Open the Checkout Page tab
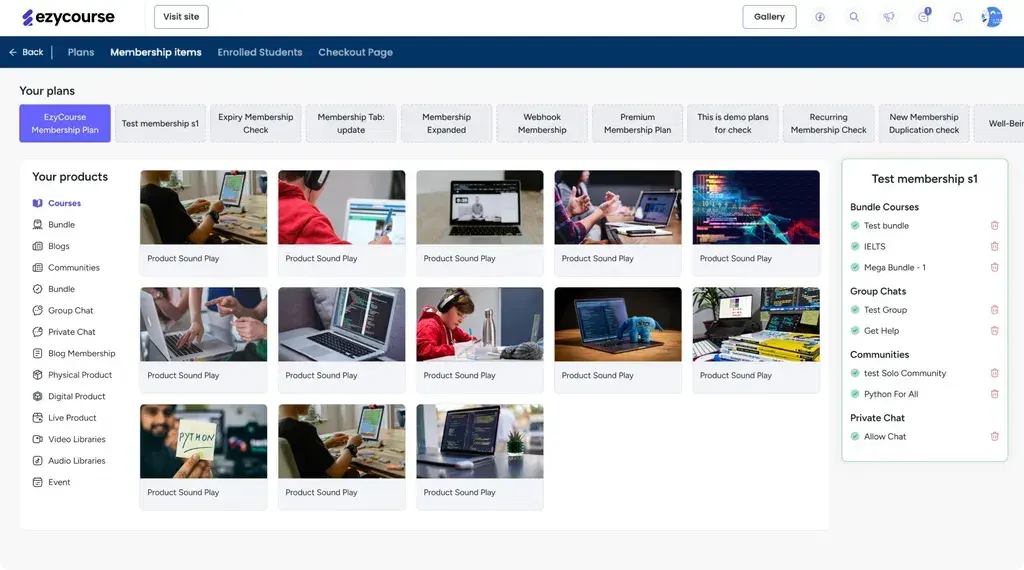This screenshot has height=570, width=1024. 355,52
